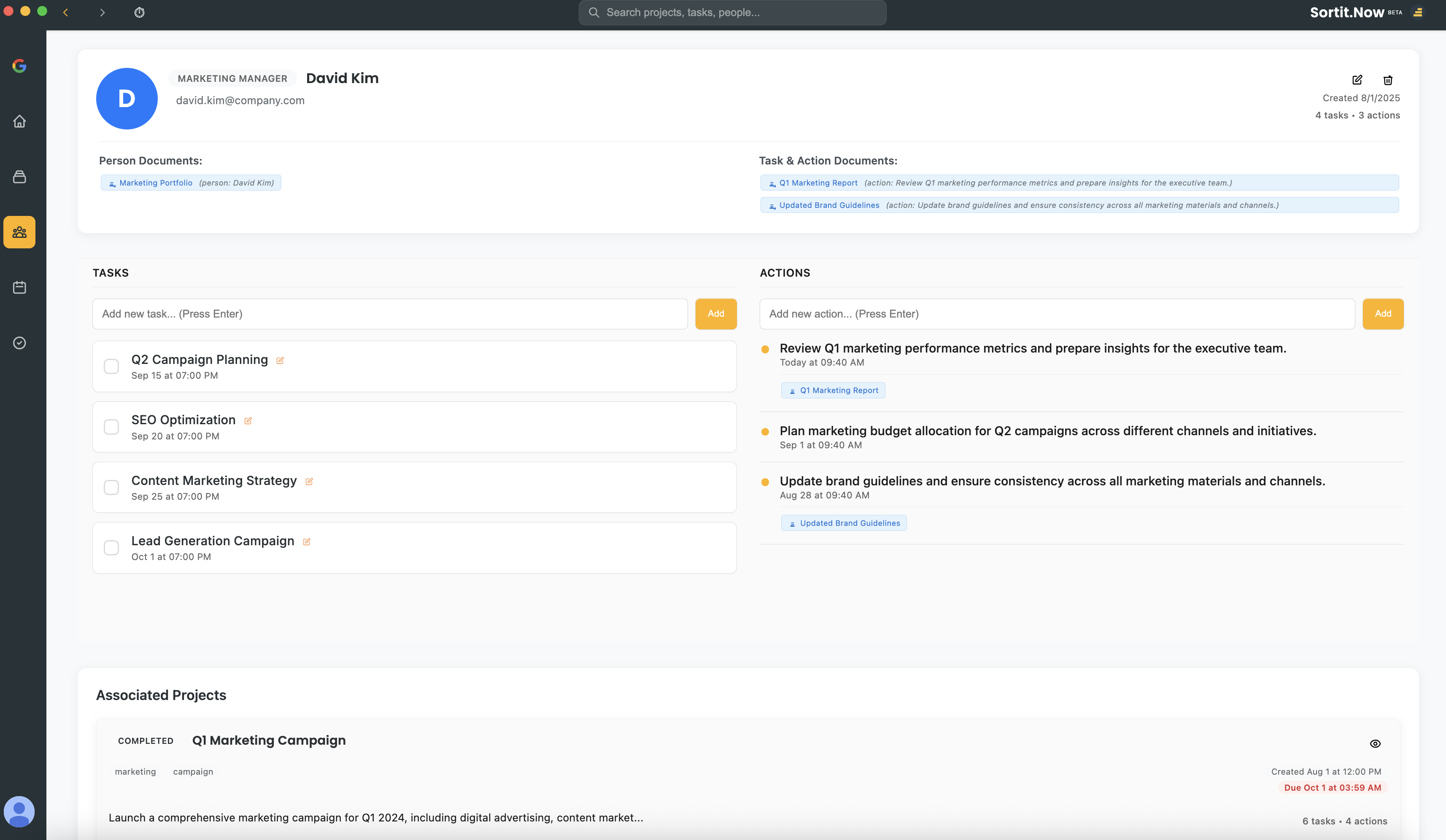Click Add button for new action

coord(1382,314)
